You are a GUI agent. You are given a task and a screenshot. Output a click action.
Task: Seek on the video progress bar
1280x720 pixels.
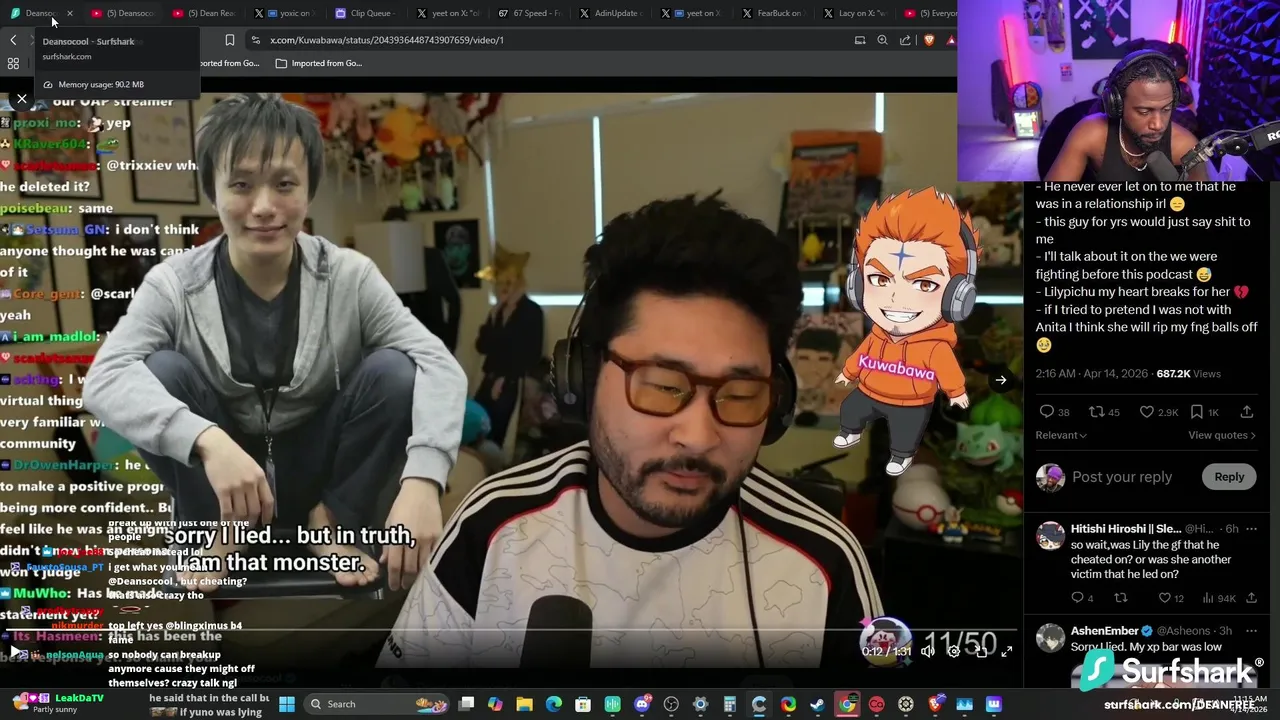pyautogui.click(x=510, y=631)
